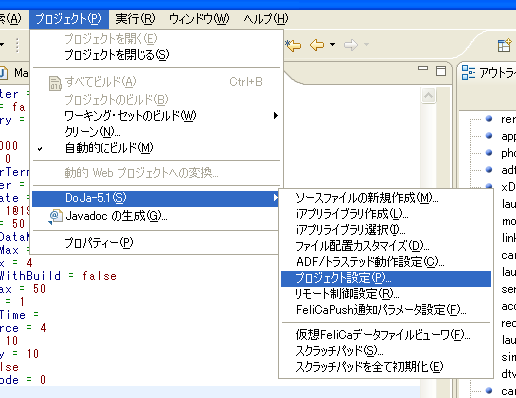Toggle 自動的にビルド(M) checkmark option
Screen dimensions: 516x398
pyautogui.click(x=155, y=148)
